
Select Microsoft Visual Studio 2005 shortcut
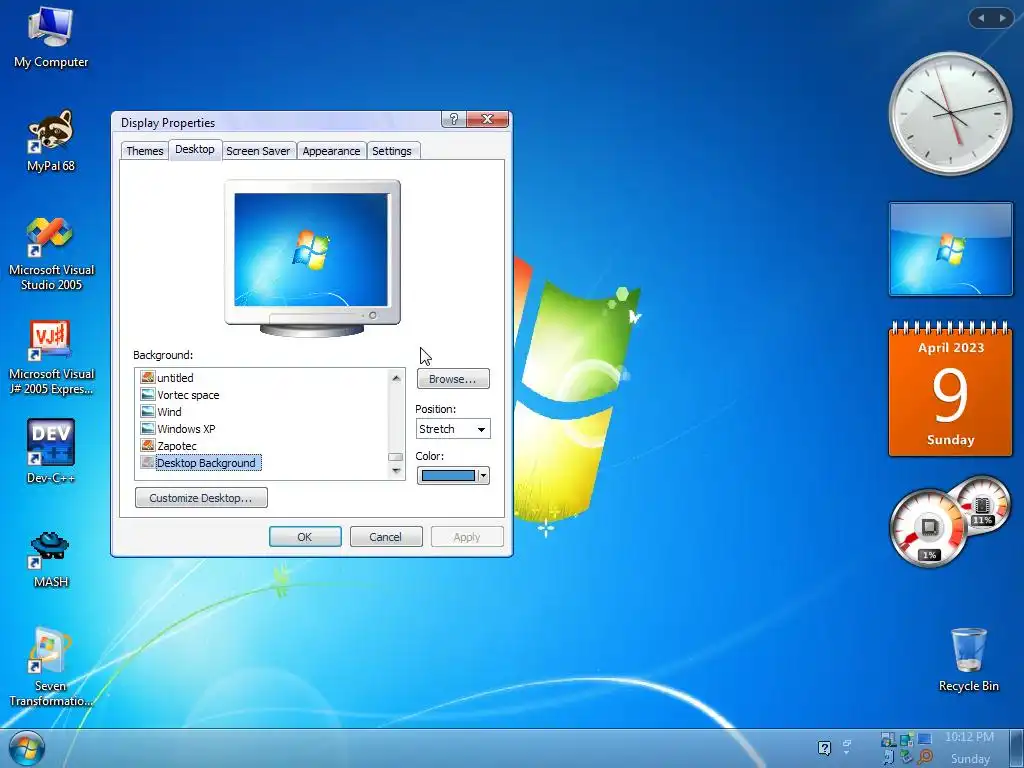tap(51, 253)
